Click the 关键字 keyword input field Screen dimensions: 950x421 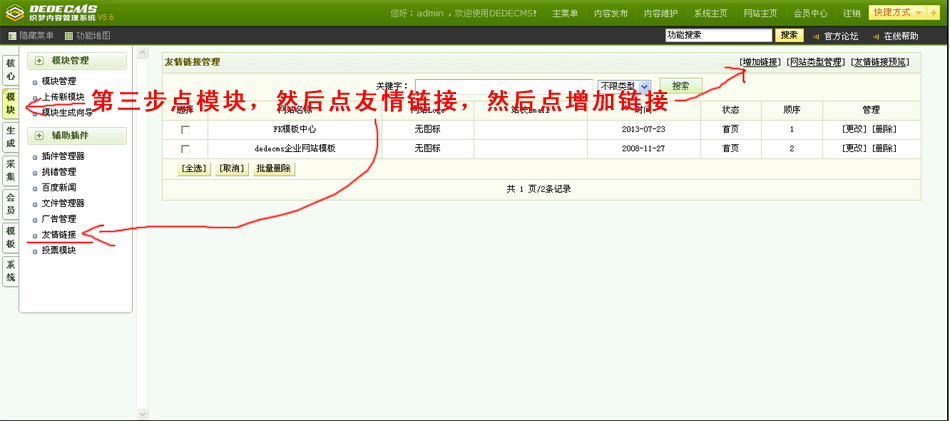pos(503,87)
